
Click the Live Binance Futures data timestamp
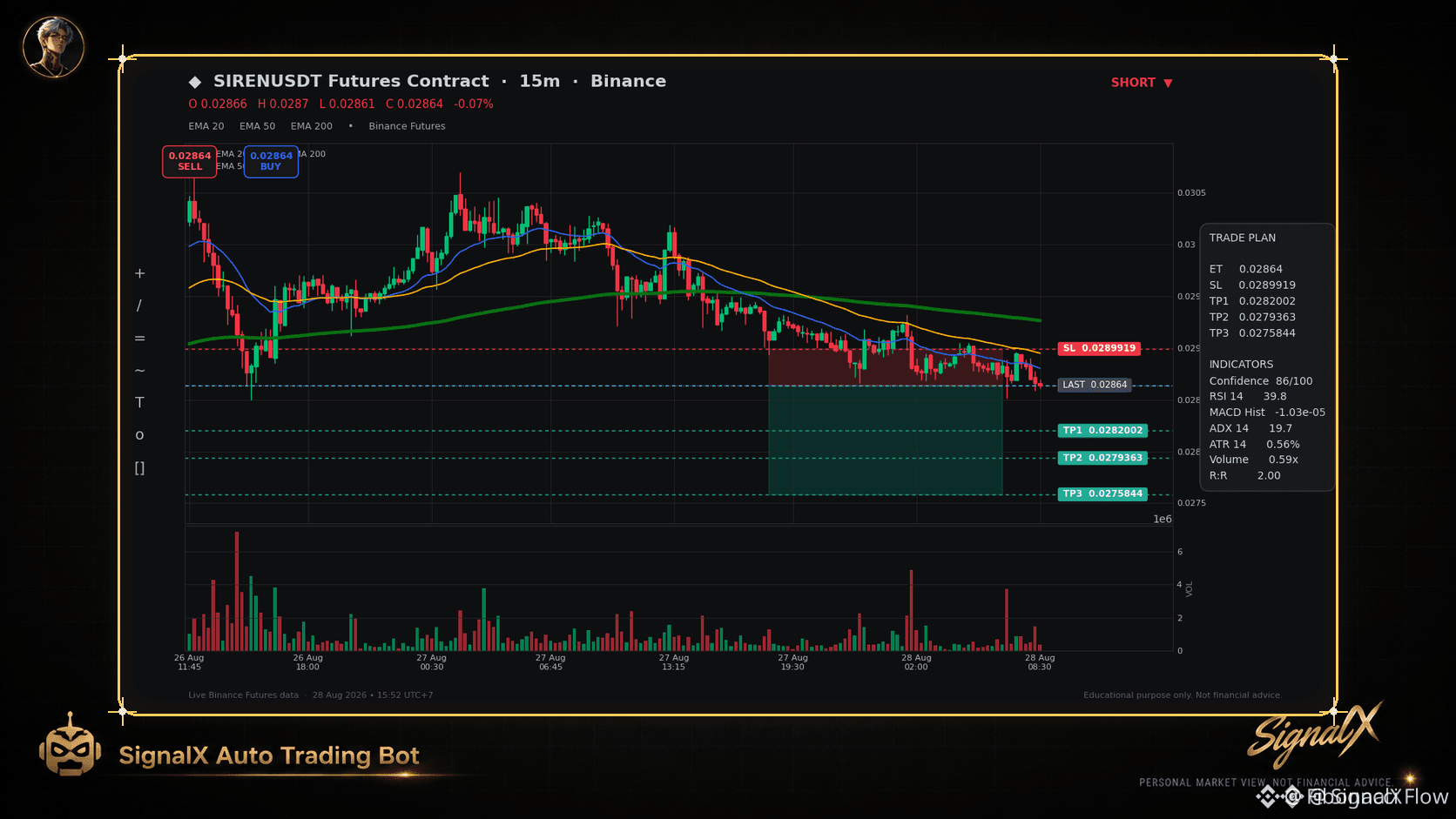pos(311,695)
